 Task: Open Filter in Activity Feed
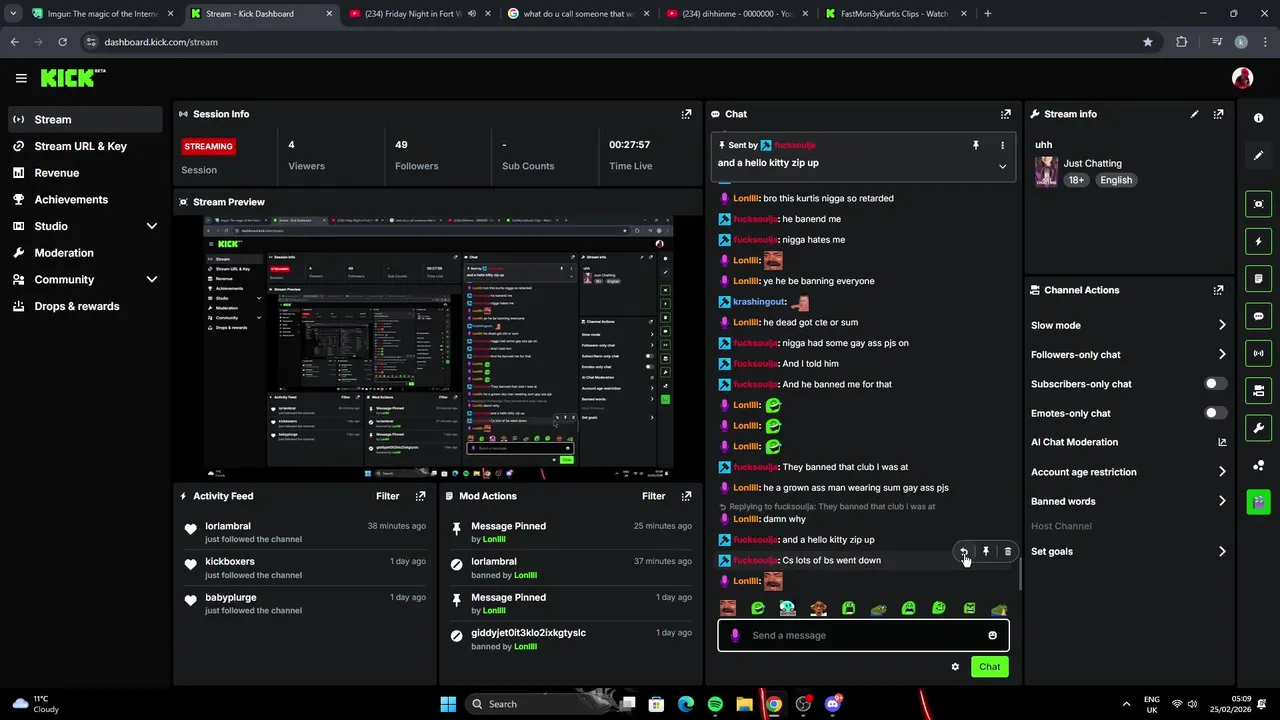(x=387, y=496)
